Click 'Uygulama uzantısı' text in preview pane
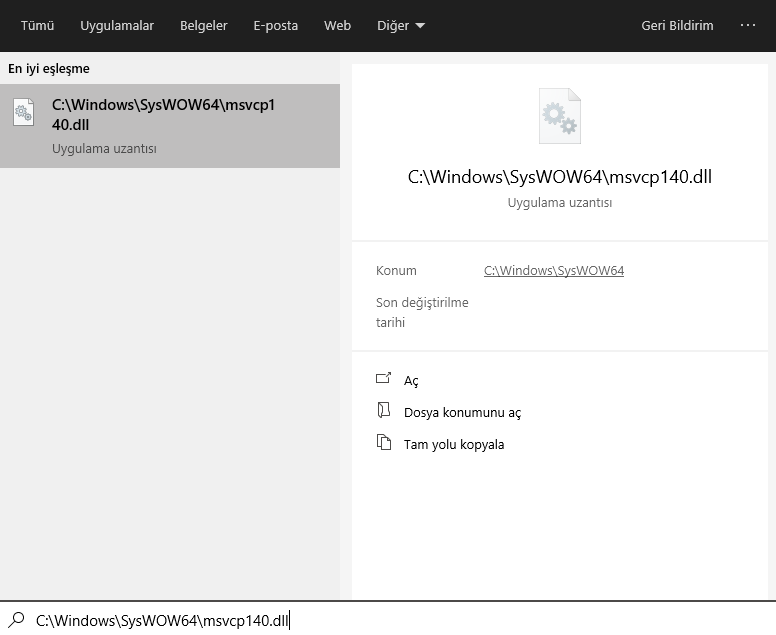 [x=560, y=202]
